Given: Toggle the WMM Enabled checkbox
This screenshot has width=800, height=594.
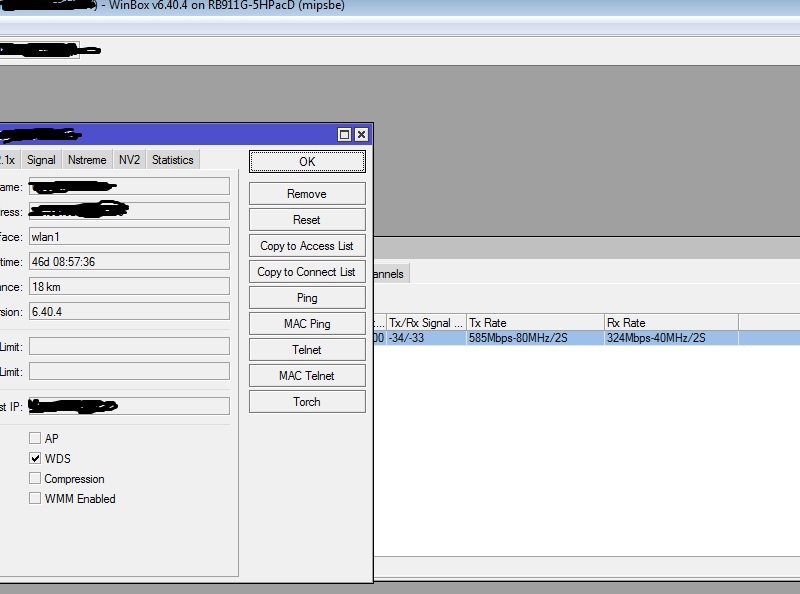Looking at the screenshot, I should tap(35, 499).
